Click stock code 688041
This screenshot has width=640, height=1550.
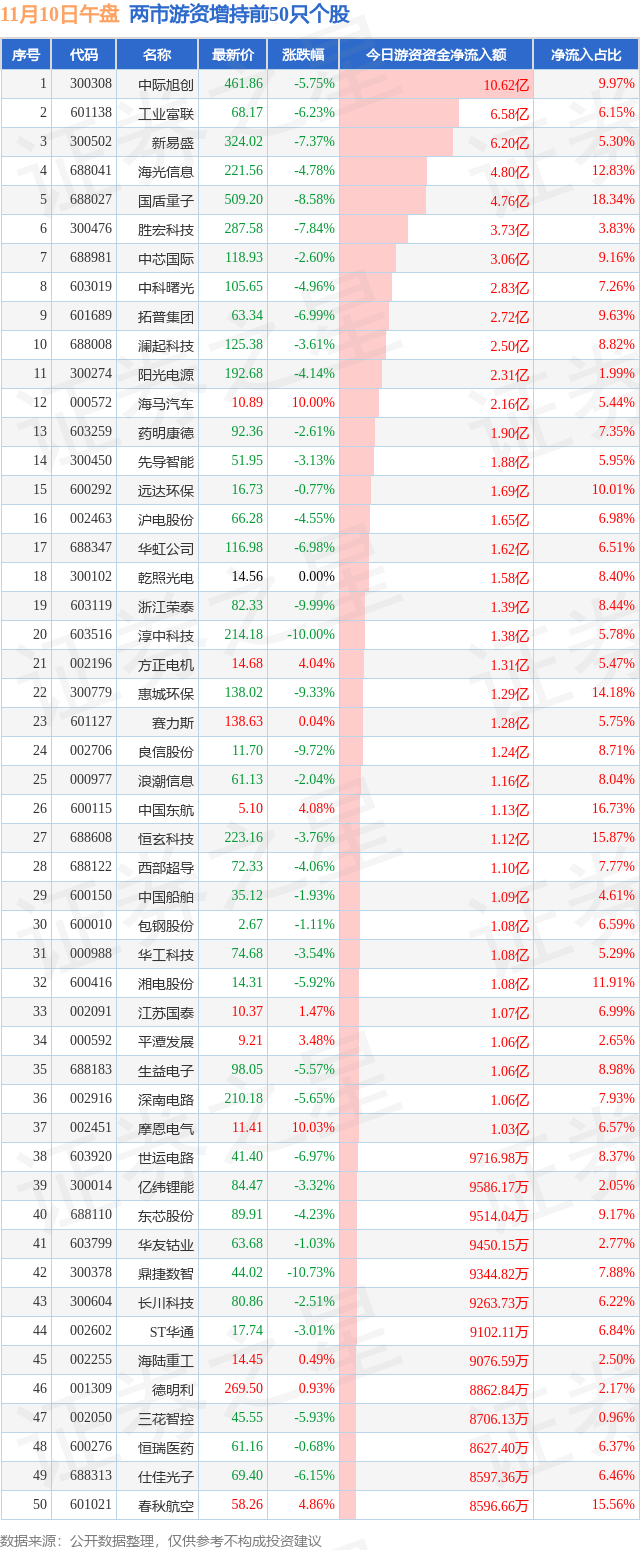[x=91, y=171]
